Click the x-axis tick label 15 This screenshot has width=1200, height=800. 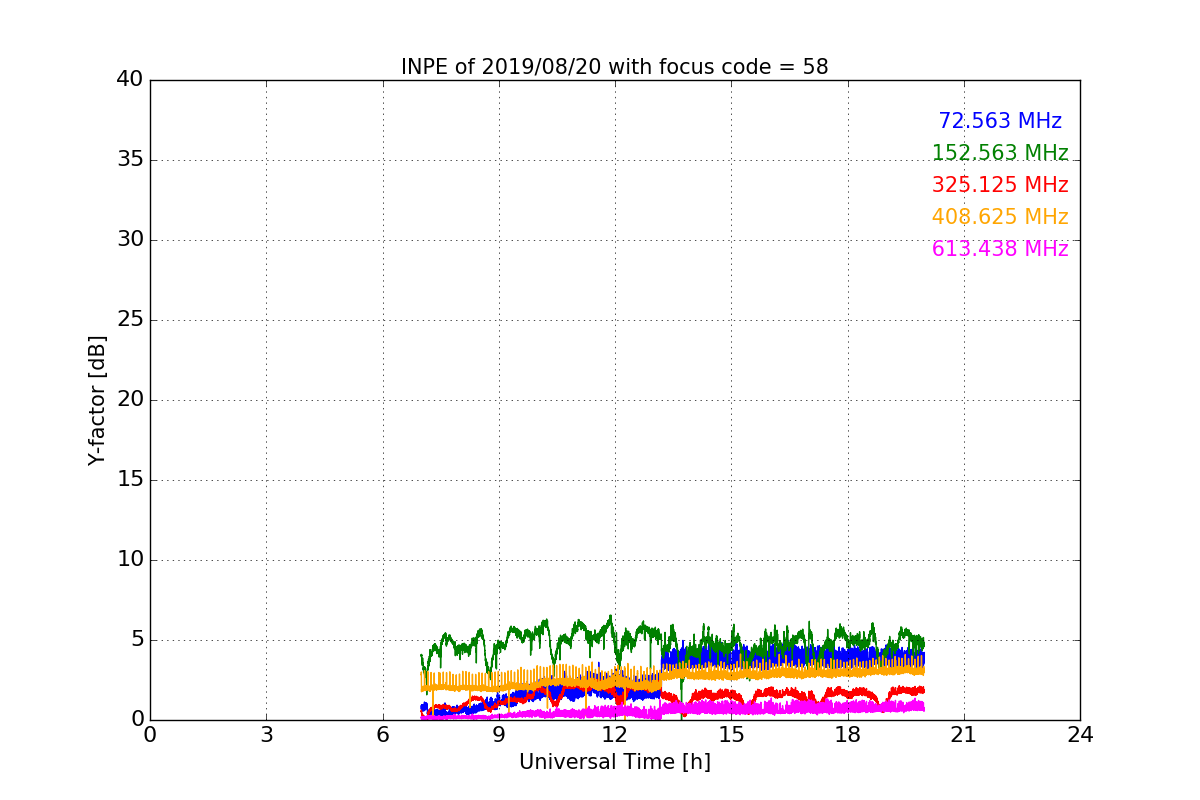(x=731, y=735)
